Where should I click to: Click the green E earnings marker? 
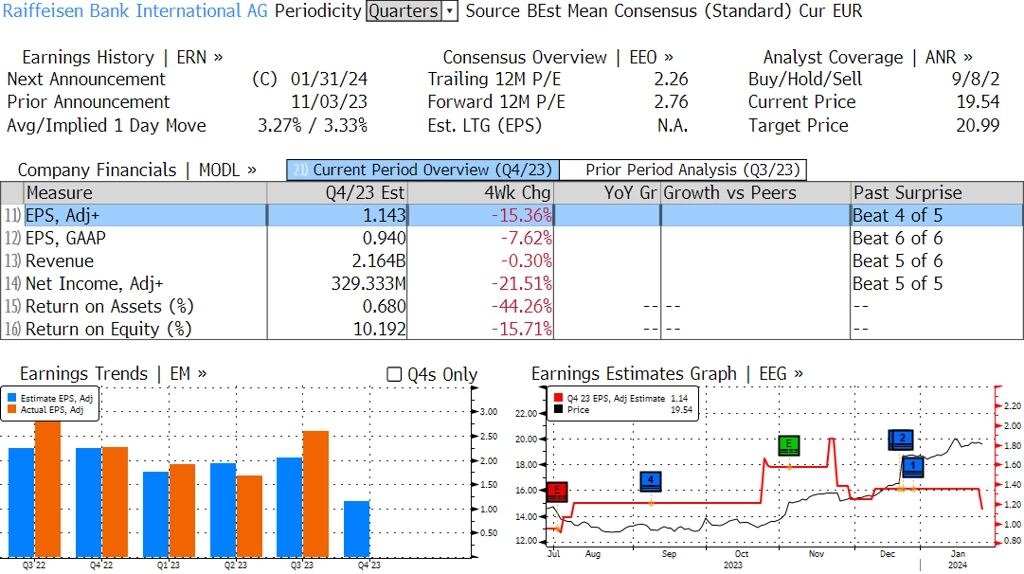(789, 445)
